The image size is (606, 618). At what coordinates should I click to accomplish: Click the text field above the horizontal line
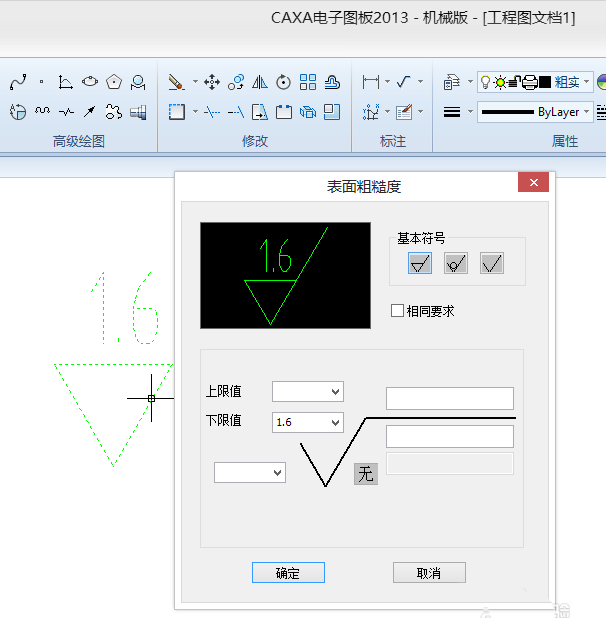[x=449, y=398]
